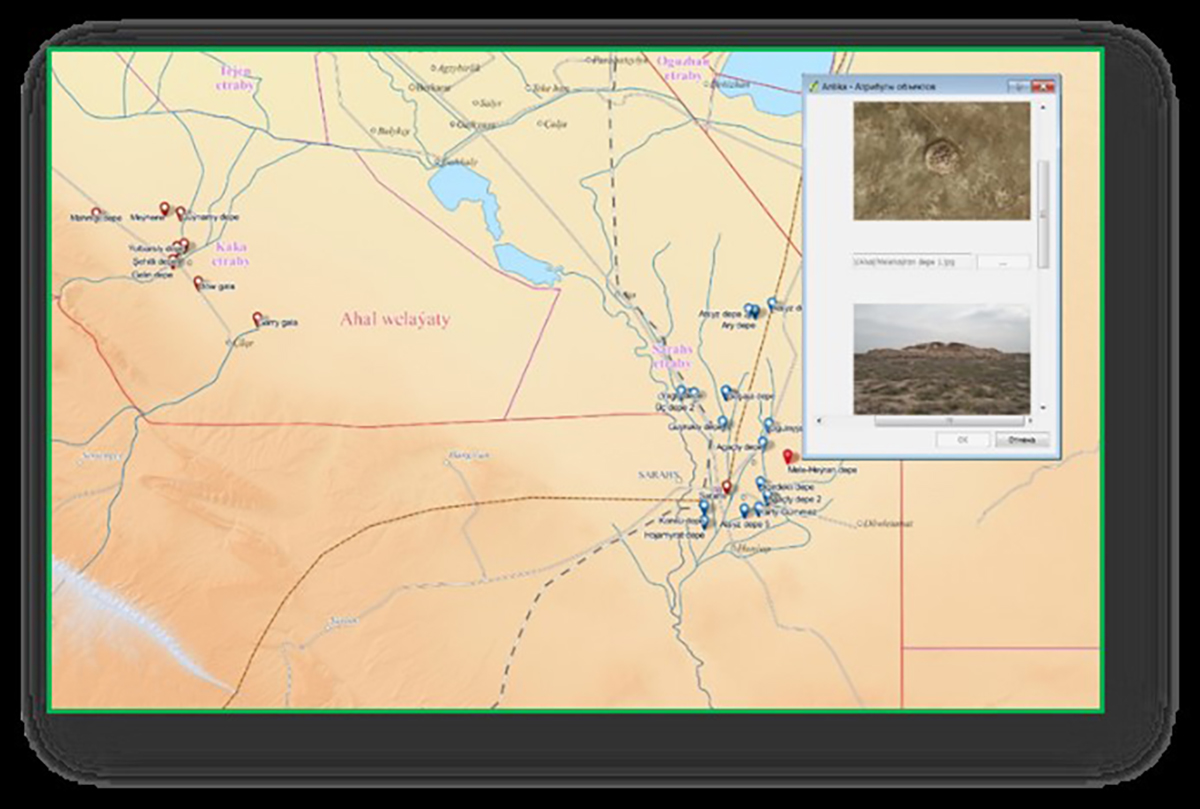Click the aerial satellite photo of the mound
The height and width of the screenshot is (809, 1200).
pos(941,160)
